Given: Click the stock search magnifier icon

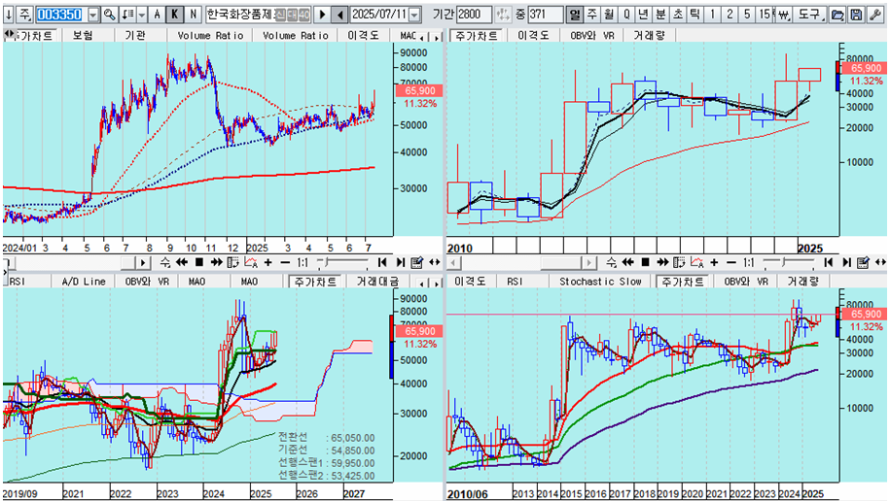Looking at the screenshot, I should [x=109, y=14].
